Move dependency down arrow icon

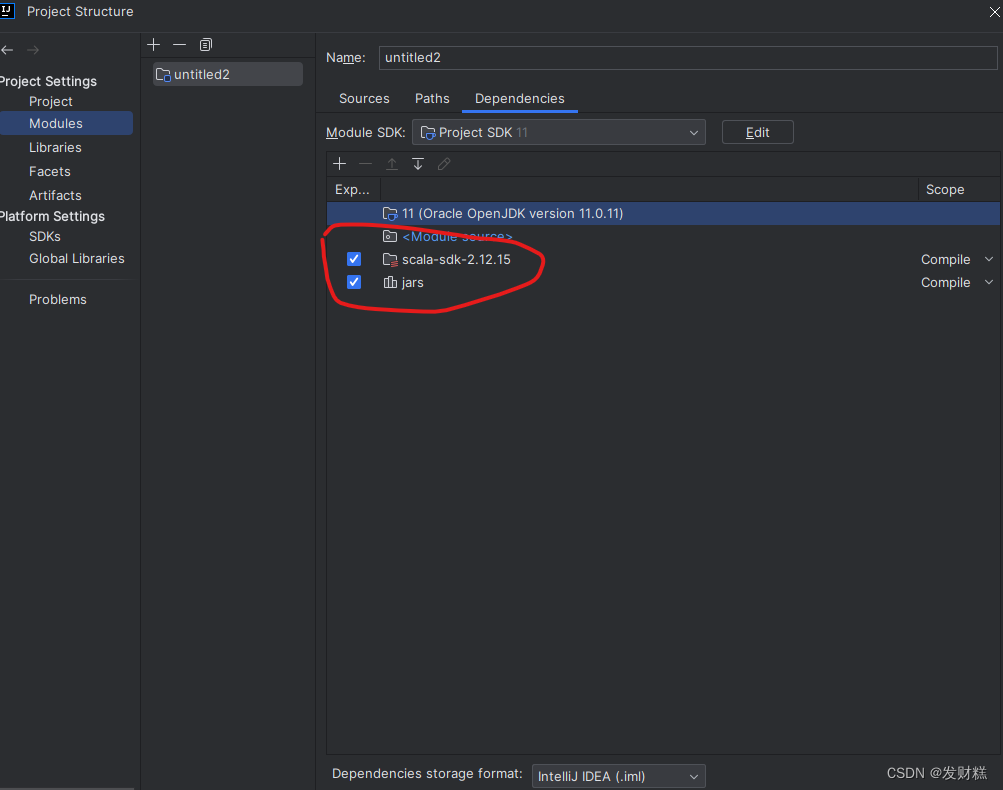[418, 164]
